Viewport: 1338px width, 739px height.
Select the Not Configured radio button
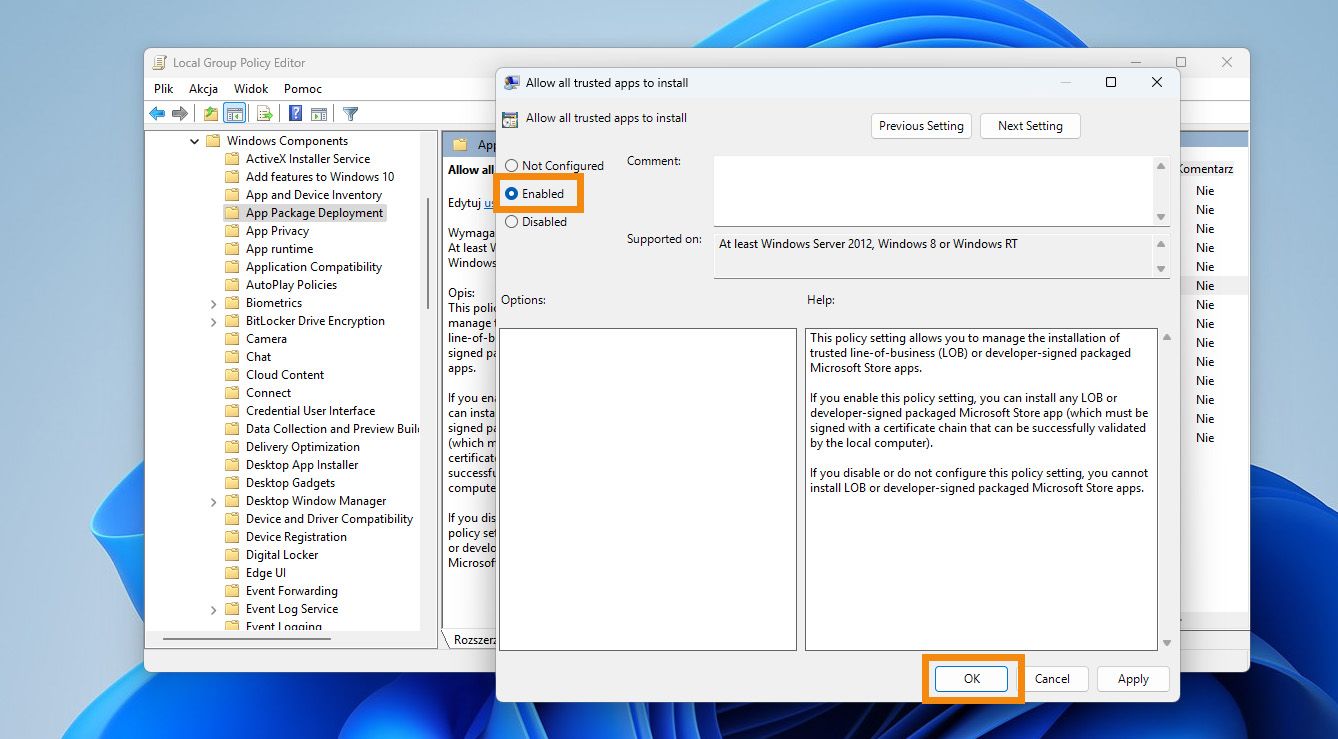click(512, 166)
